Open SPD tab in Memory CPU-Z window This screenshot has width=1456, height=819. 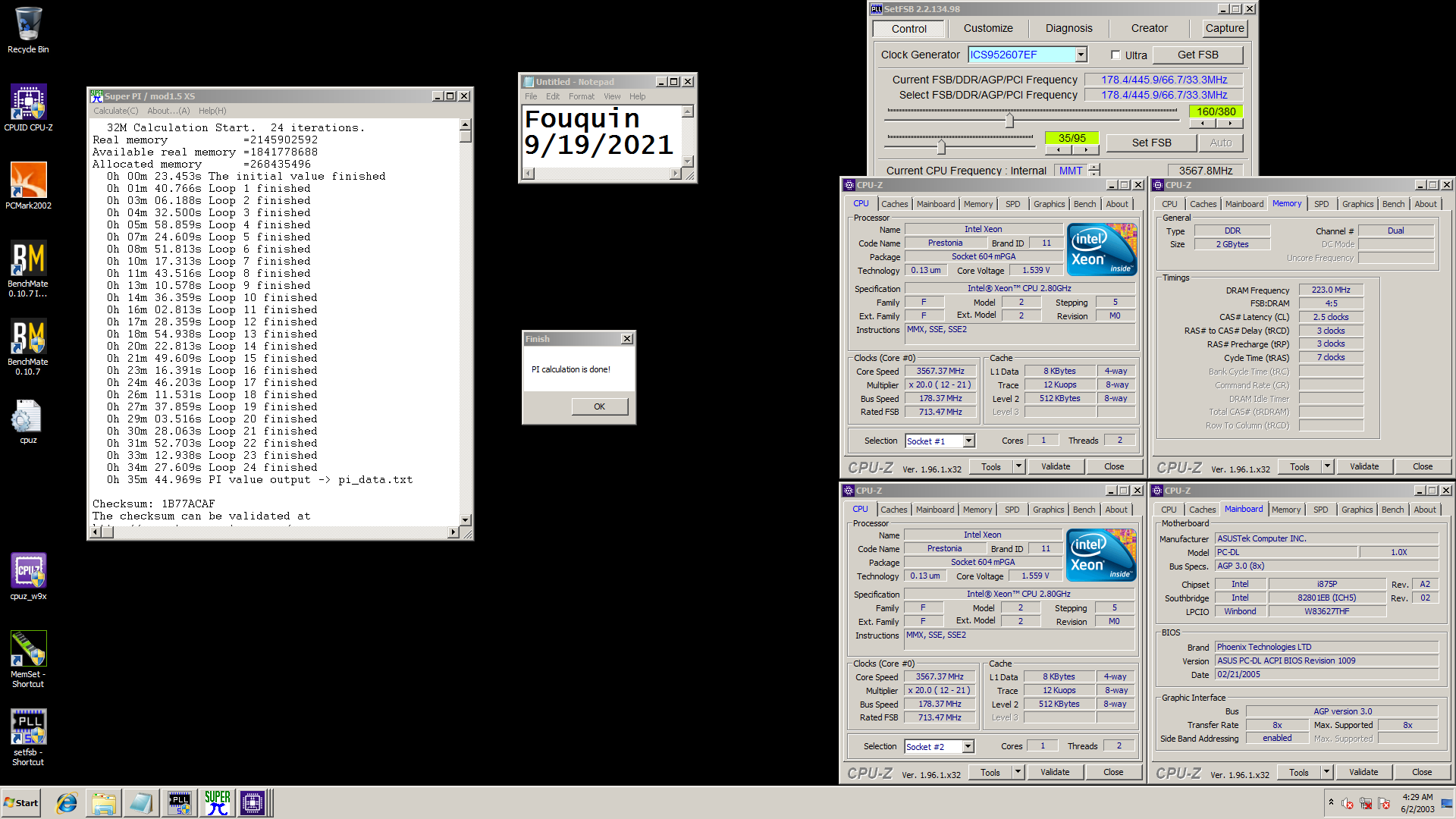pos(1322,204)
